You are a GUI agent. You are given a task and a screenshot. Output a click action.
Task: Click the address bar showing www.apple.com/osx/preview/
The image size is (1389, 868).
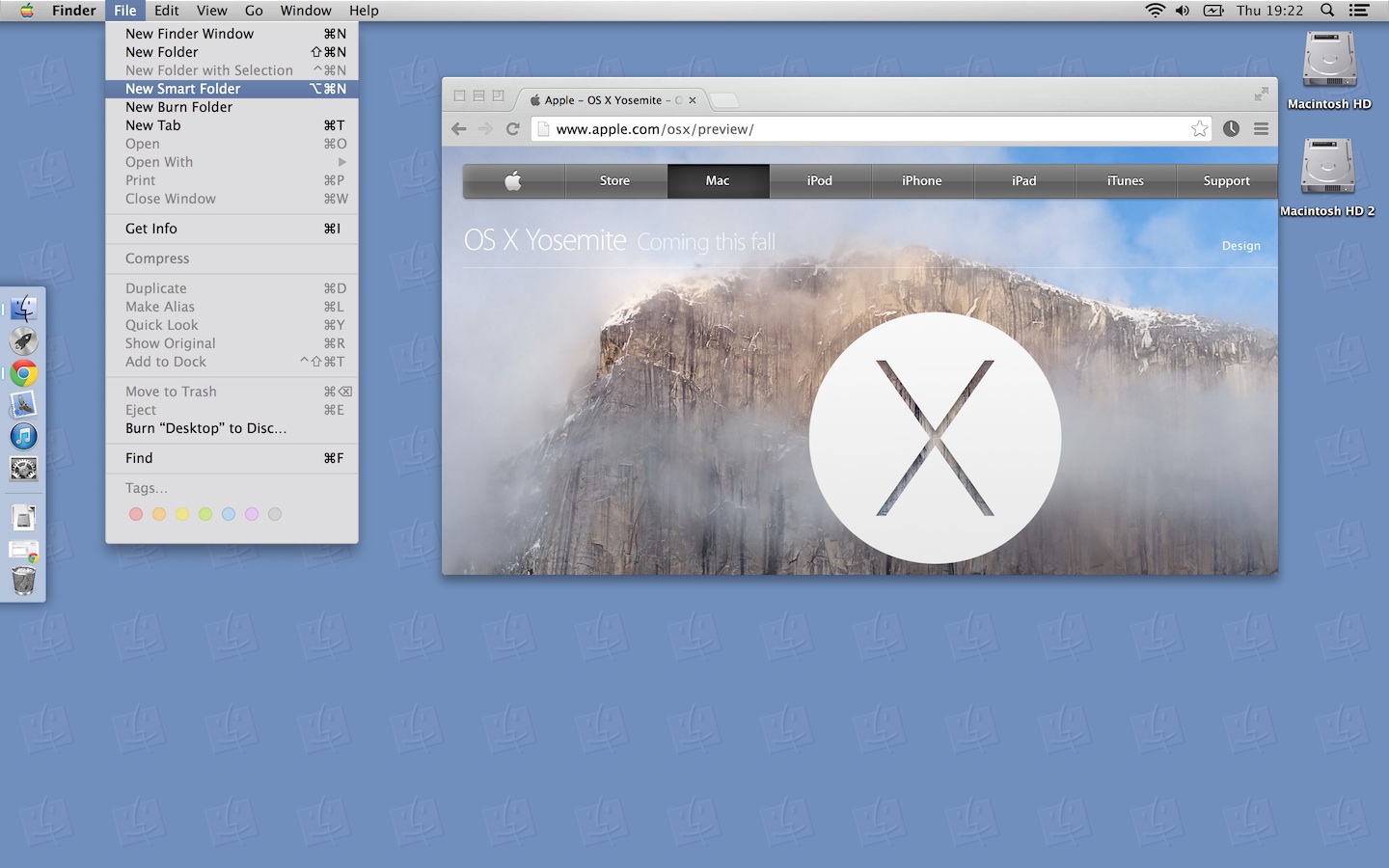[x=868, y=129]
